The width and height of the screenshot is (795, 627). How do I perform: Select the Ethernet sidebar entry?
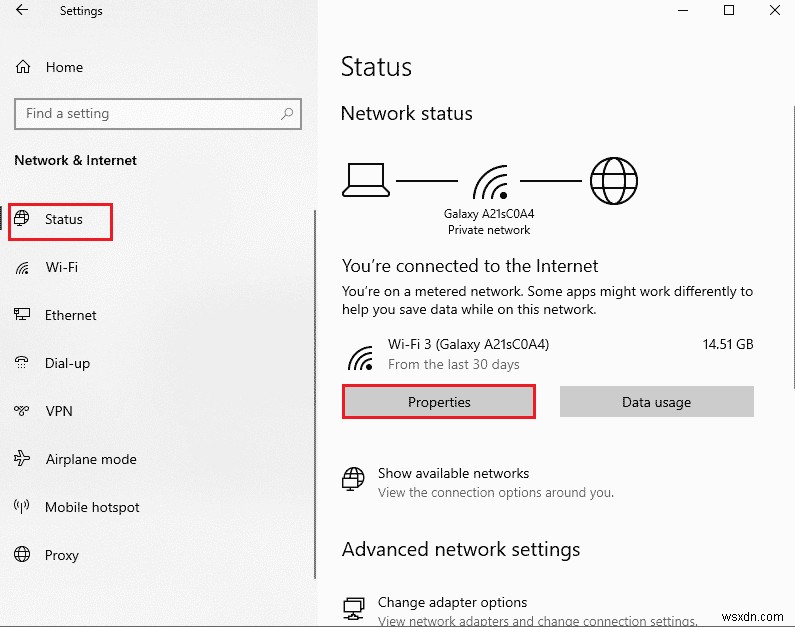(70, 315)
